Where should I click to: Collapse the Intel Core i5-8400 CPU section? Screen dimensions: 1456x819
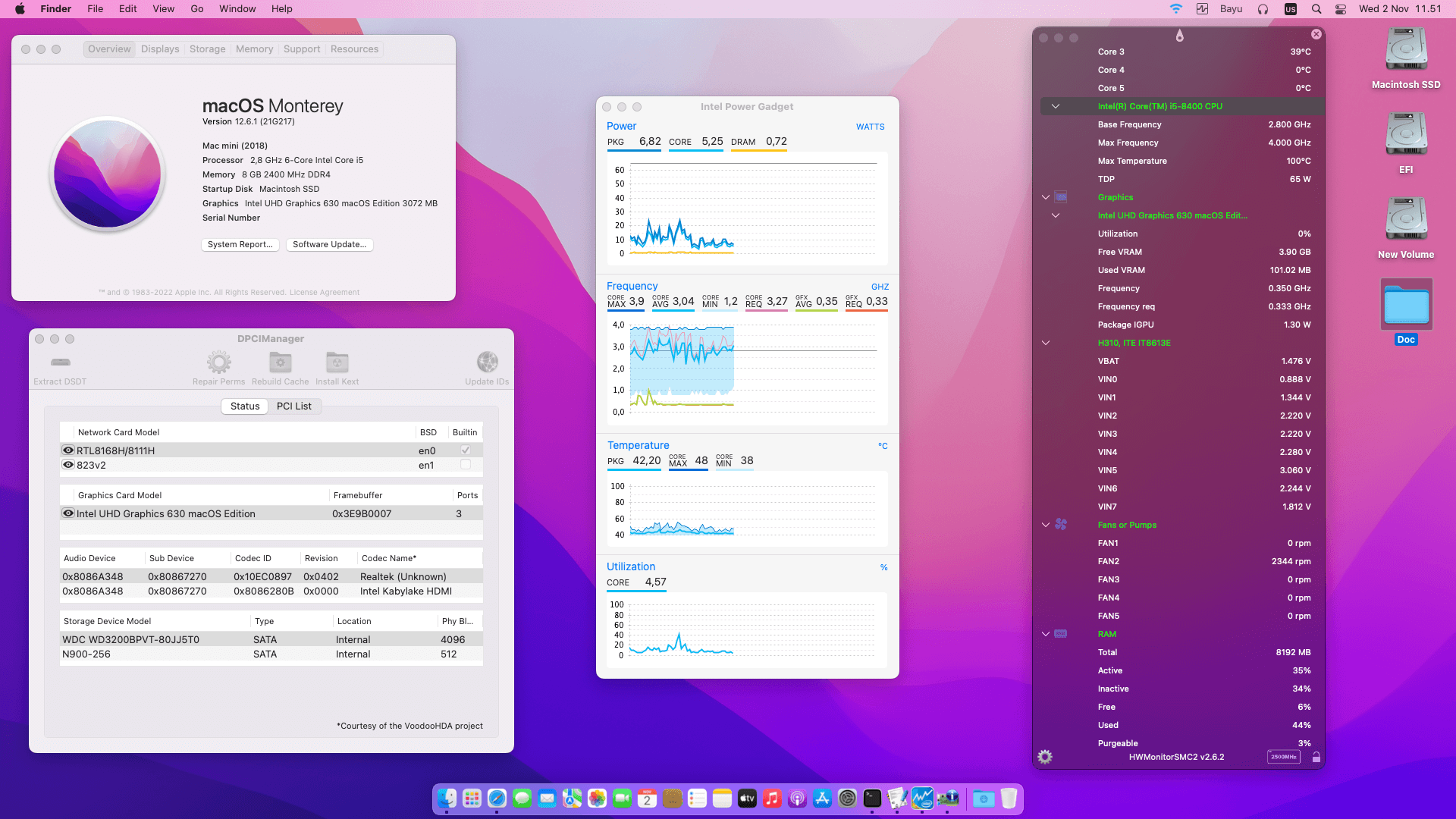pos(1055,106)
